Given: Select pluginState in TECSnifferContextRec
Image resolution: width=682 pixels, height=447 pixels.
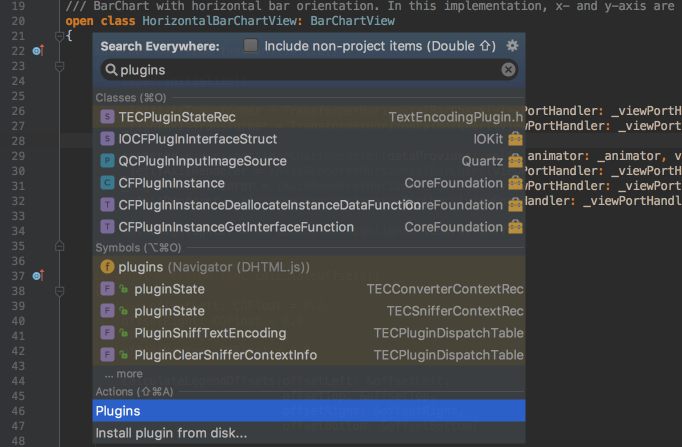Looking at the screenshot, I should click(x=309, y=311).
